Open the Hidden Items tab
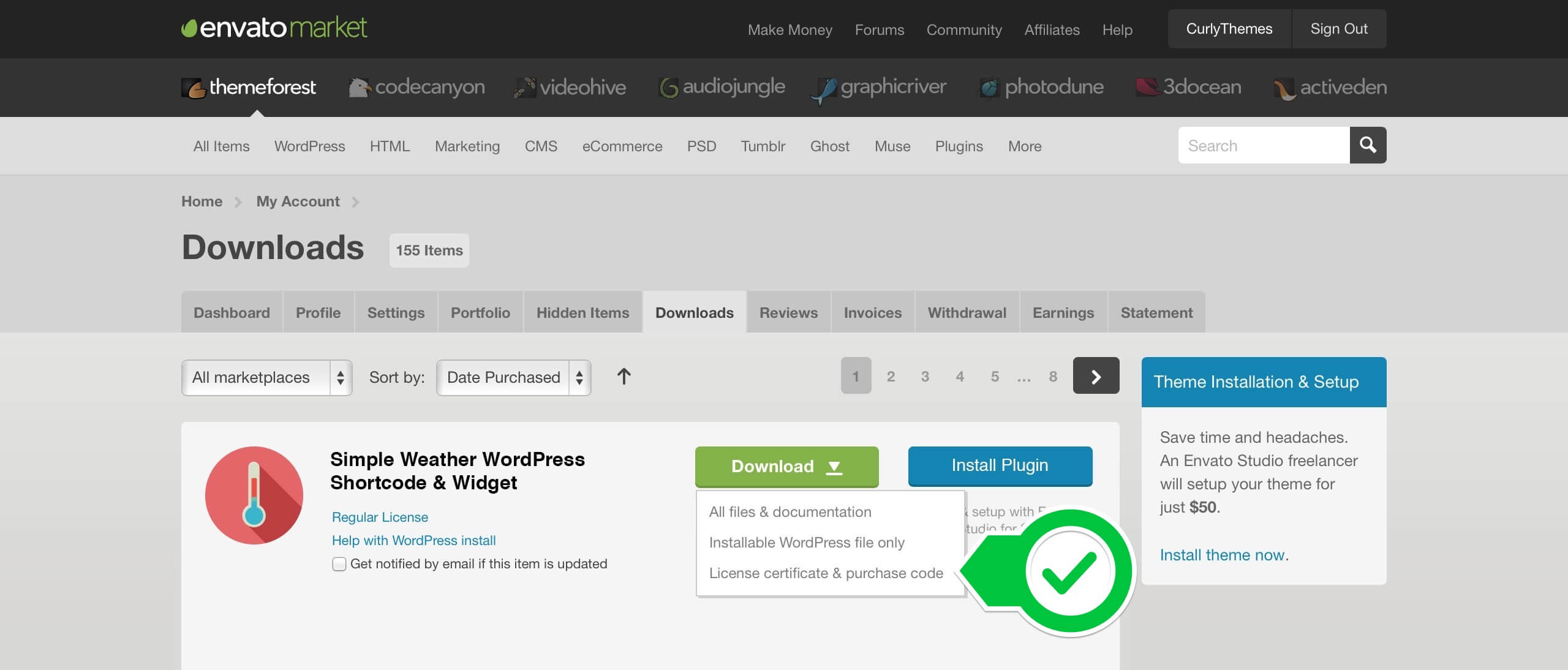Image resolution: width=1568 pixels, height=670 pixels. pyautogui.click(x=582, y=312)
